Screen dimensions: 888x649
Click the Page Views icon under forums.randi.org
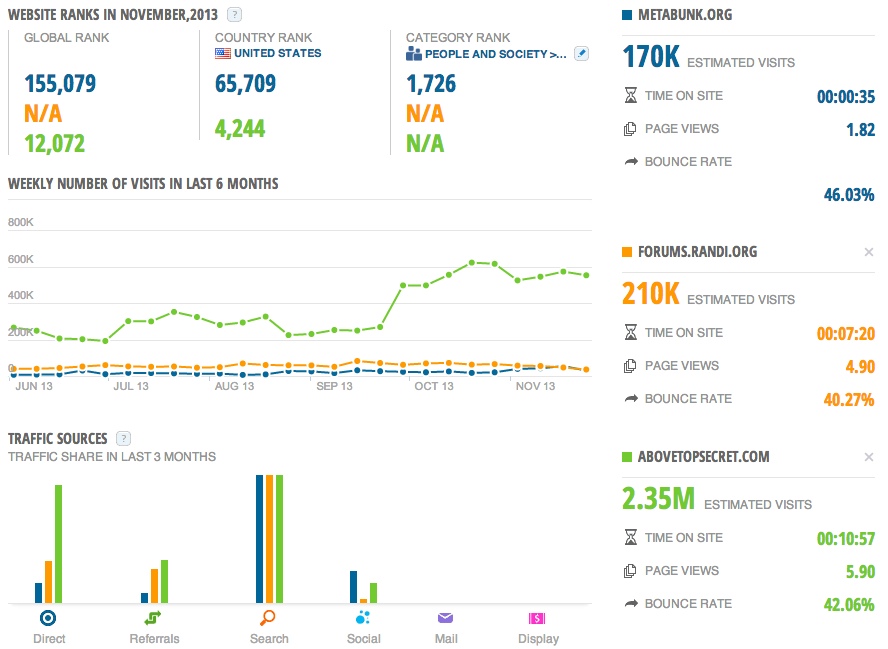(630, 365)
